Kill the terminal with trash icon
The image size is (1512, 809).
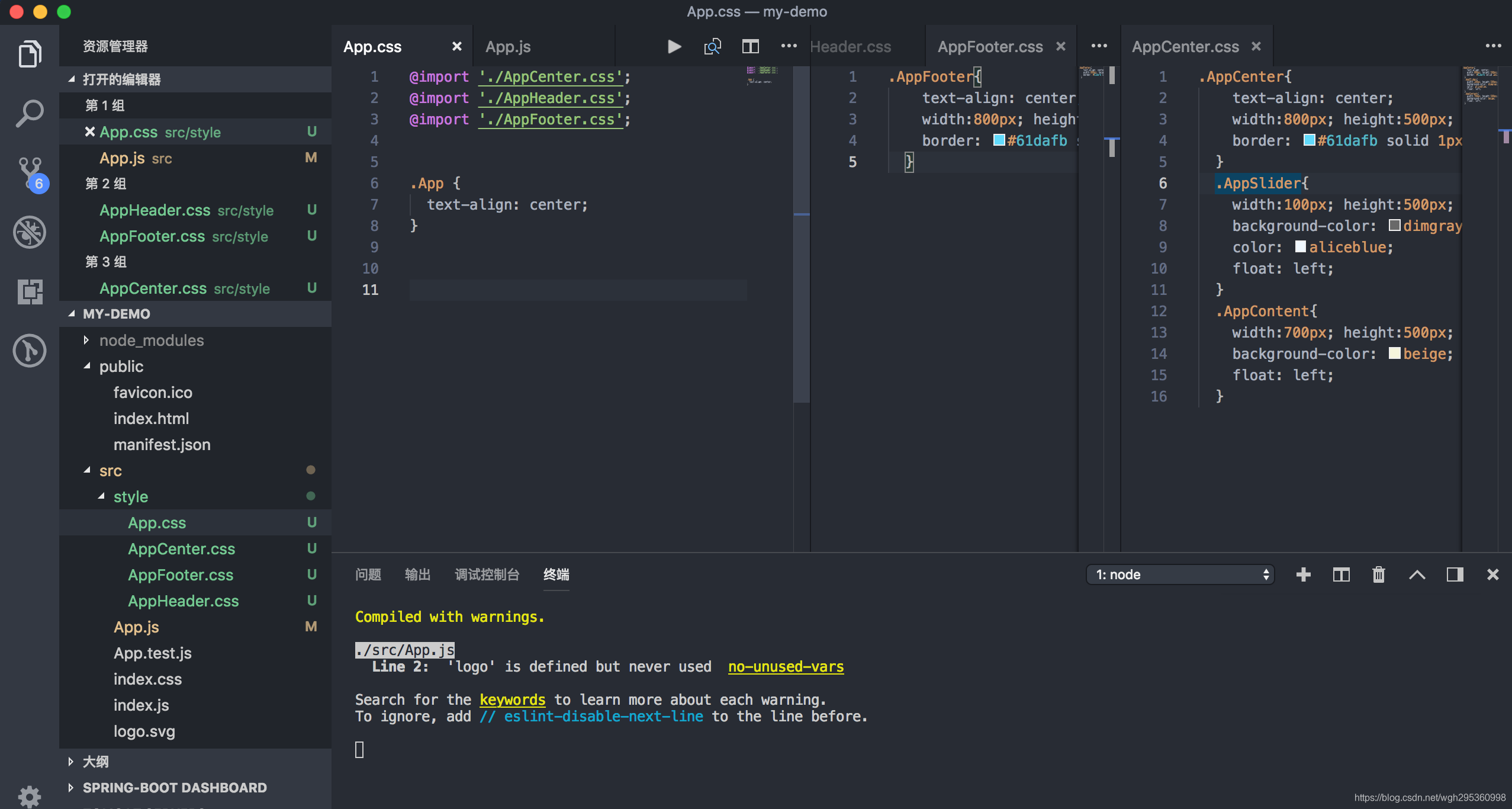point(1379,574)
